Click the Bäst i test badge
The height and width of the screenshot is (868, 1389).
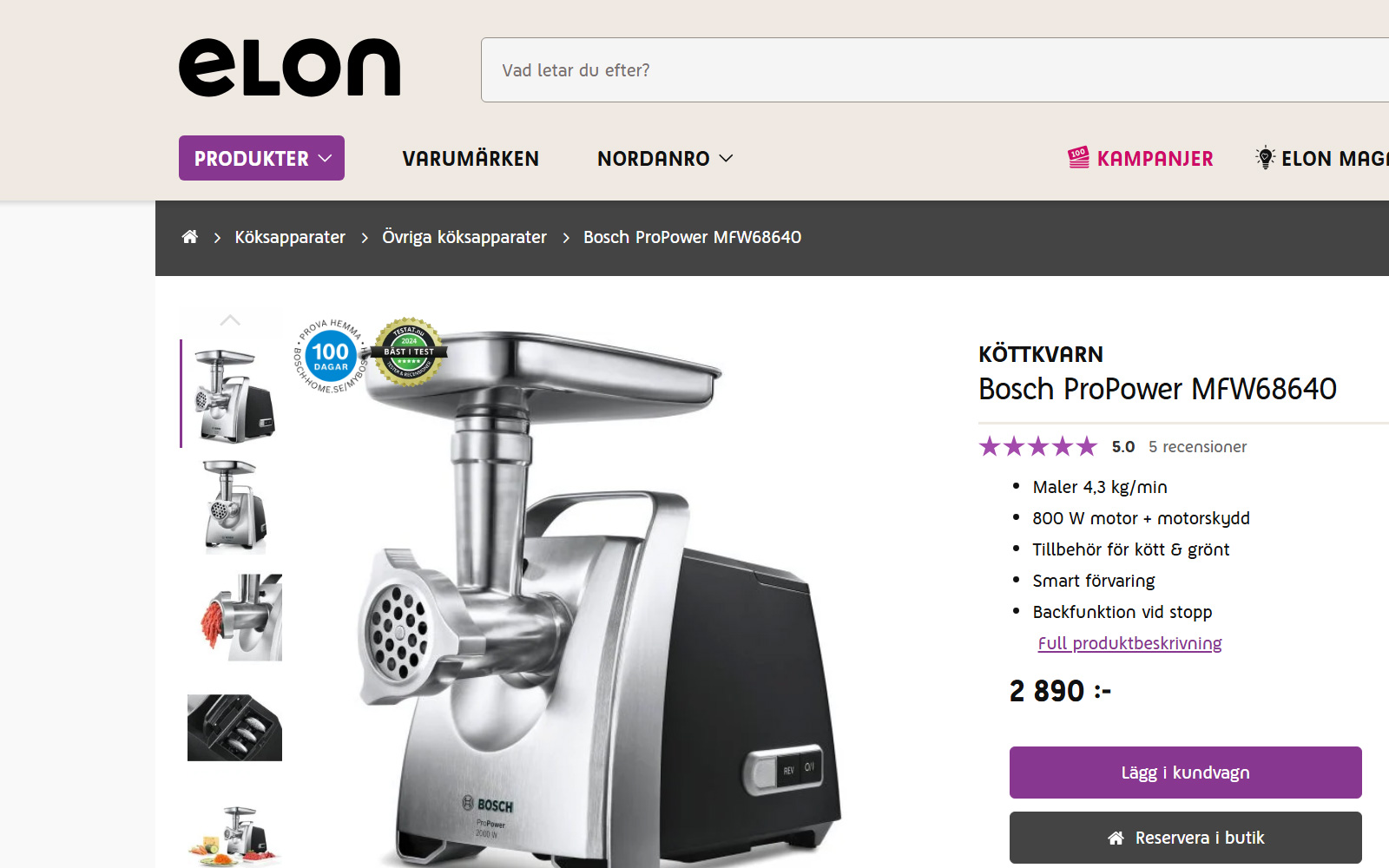point(409,352)
